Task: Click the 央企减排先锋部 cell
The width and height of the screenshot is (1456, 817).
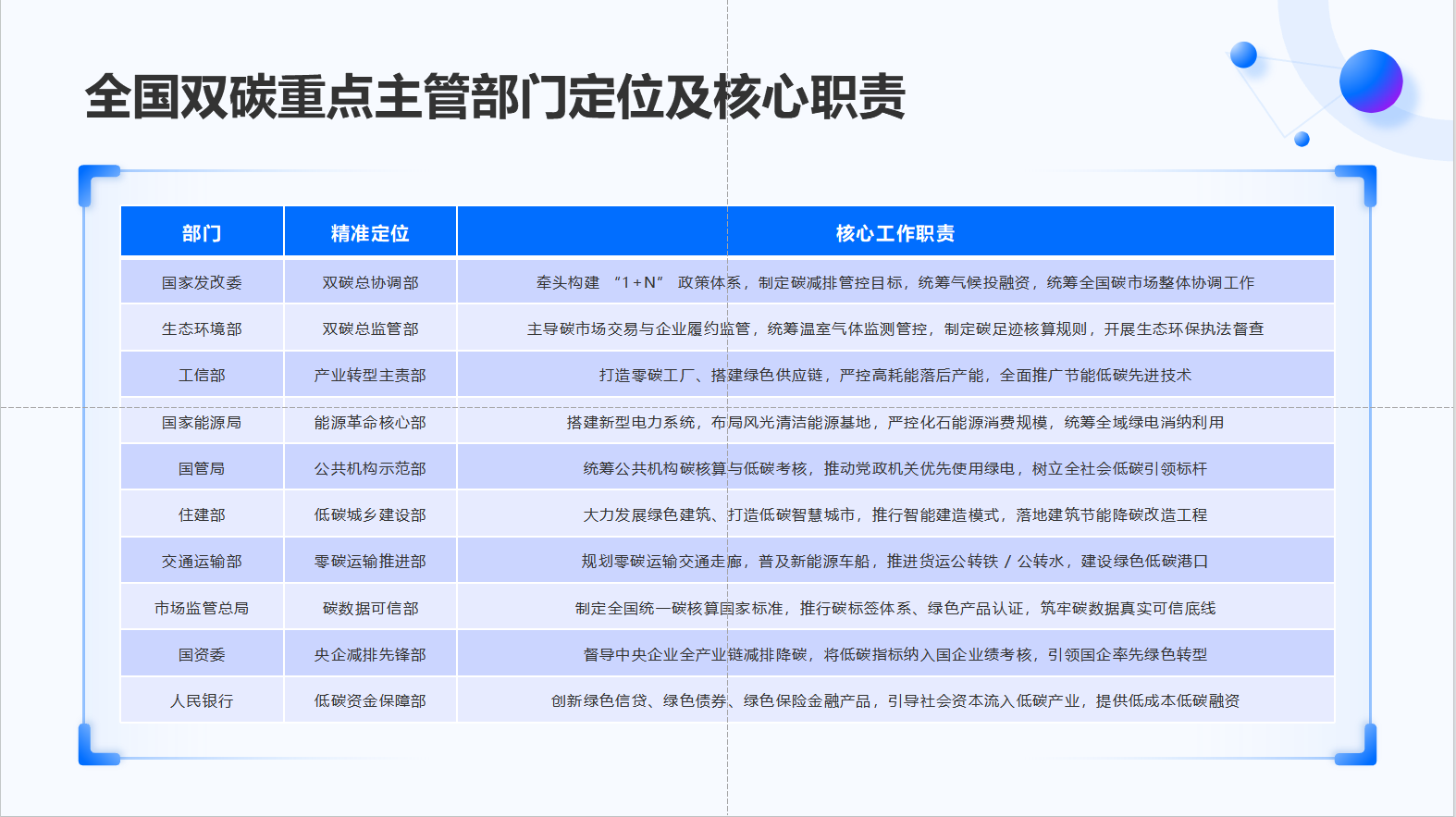Action: pos(370,654)
